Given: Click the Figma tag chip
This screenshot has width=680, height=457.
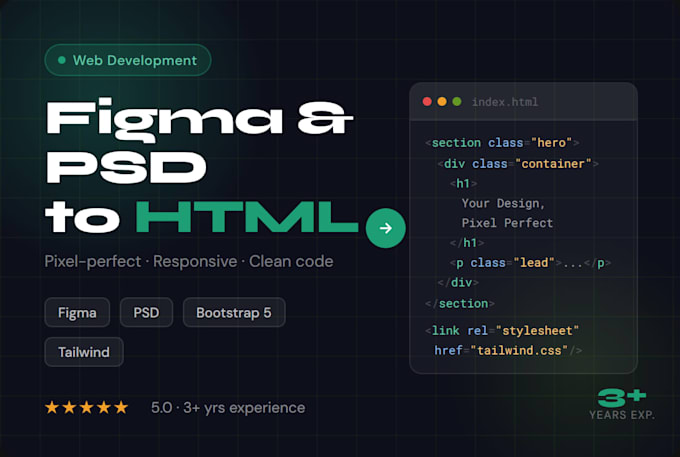Looking at the screenshot, I should pyautogui.click(x=77, y=312).
